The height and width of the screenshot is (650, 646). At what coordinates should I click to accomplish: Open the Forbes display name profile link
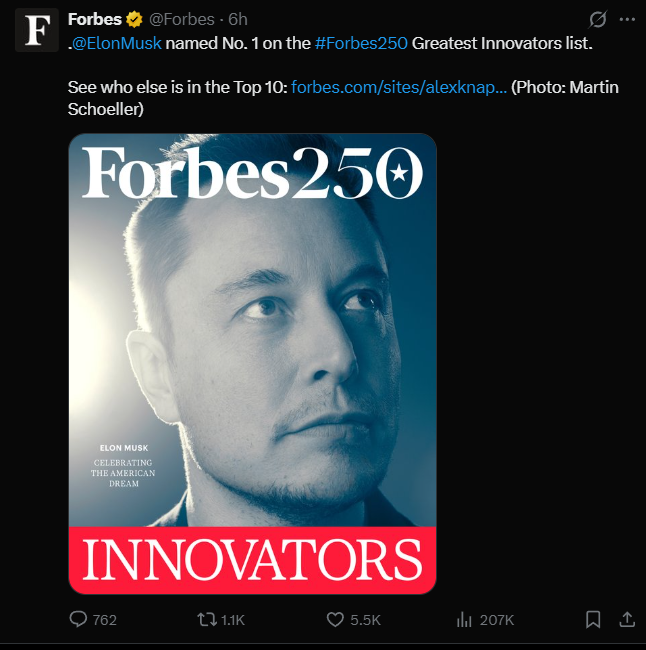tap(94, 19)
